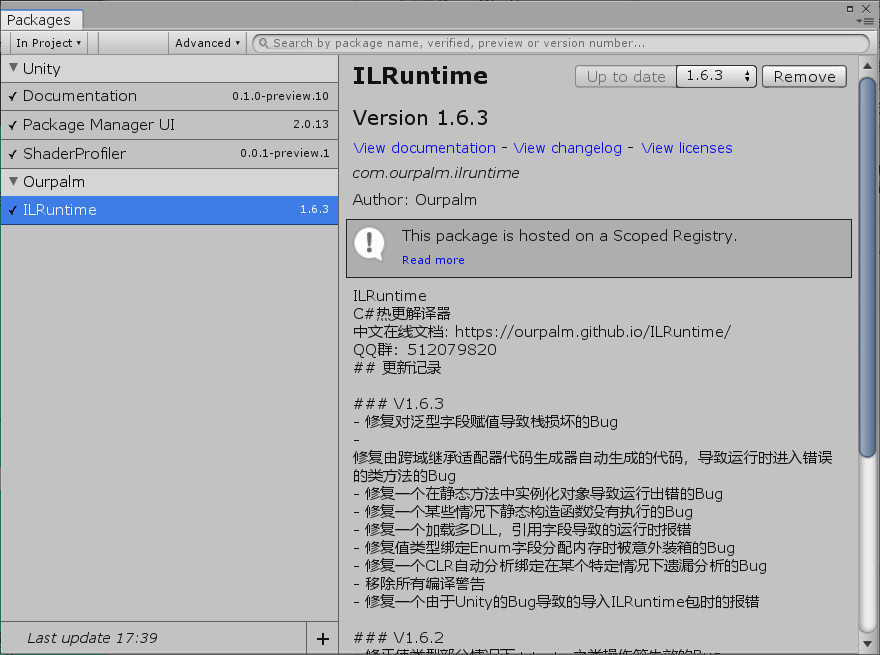
Task: Select the ShaderProfiler package row
Action: click(x=169, y=153)
